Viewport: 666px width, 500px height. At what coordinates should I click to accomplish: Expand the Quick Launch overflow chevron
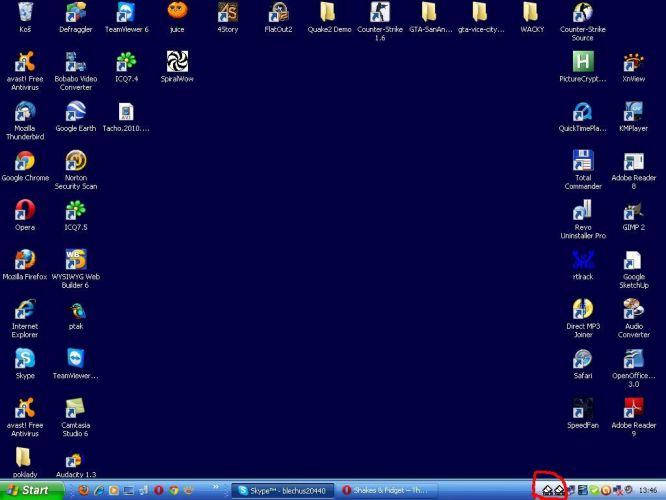point(216,487)
